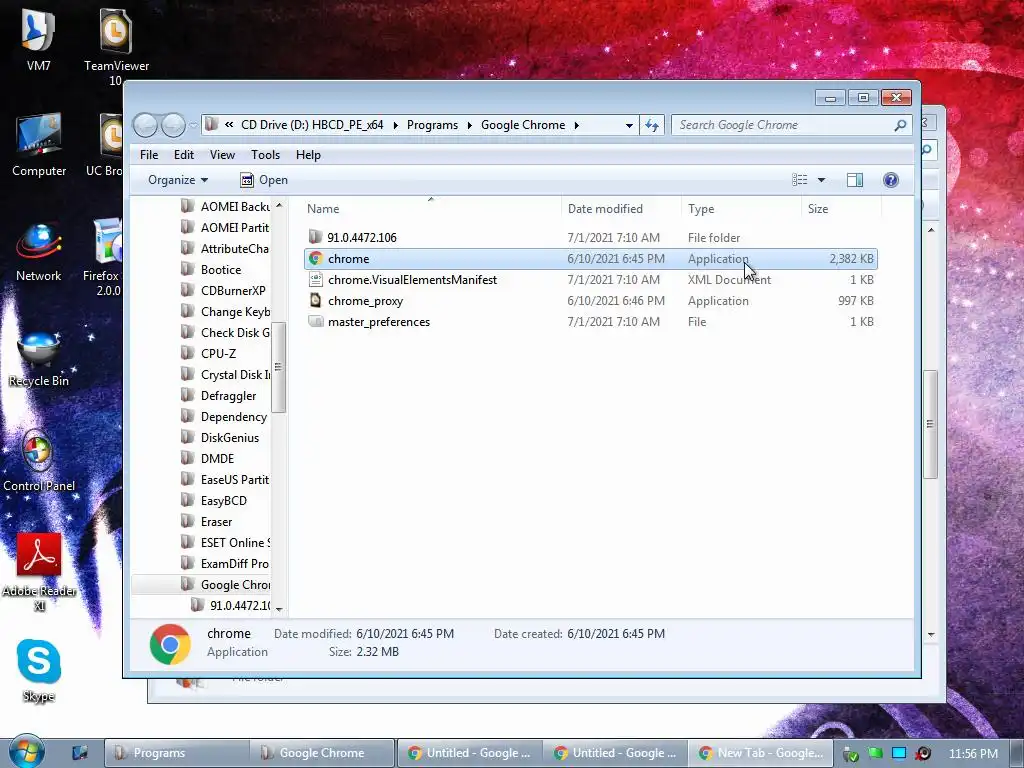Sort files by the Name column header
Screen dimensions: 1024x768
[431, 209]
